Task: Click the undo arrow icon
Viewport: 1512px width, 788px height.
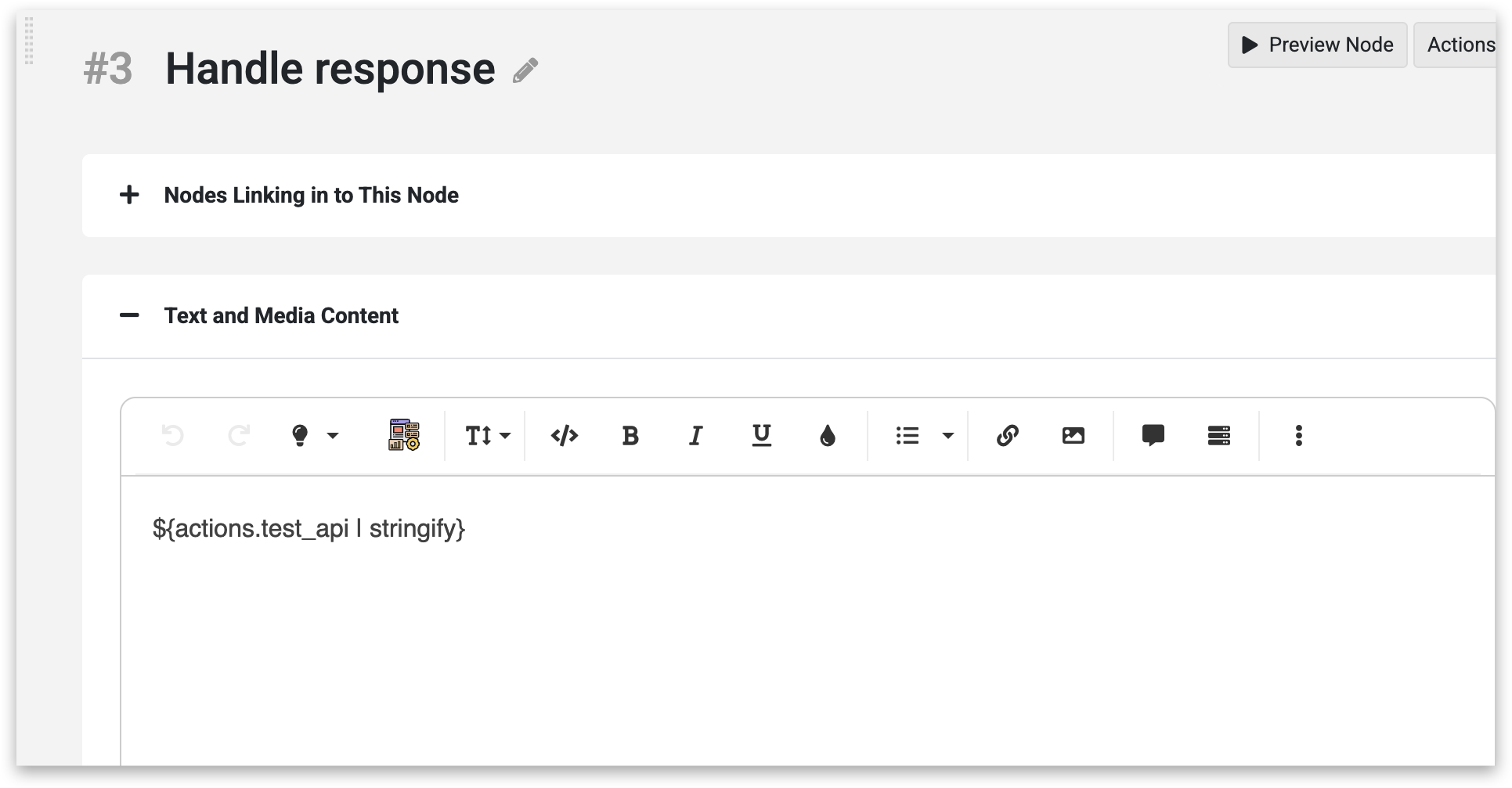Action: click(172, 435)
